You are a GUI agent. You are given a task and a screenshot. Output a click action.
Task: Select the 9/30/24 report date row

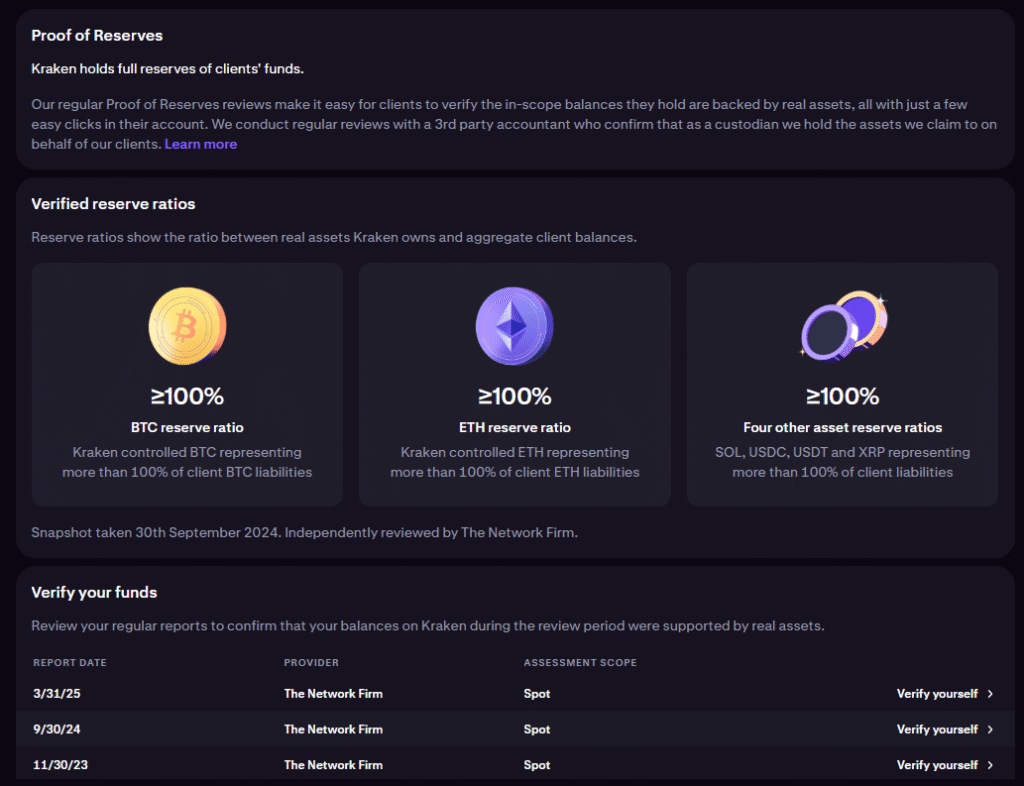click(x=55, y=729)
